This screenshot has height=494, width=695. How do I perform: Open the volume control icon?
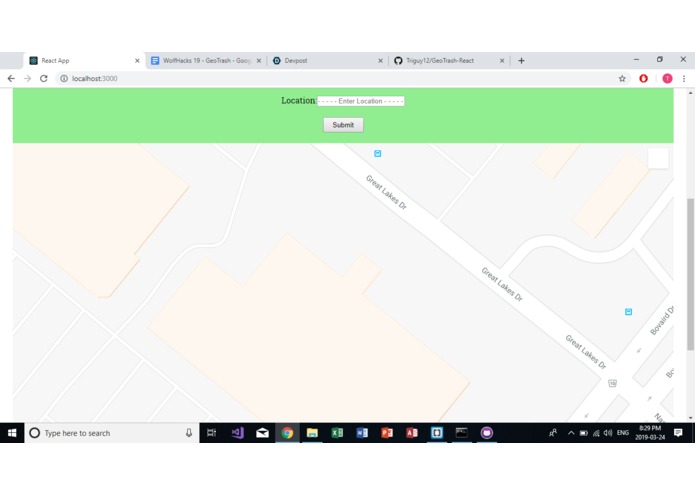608,433
